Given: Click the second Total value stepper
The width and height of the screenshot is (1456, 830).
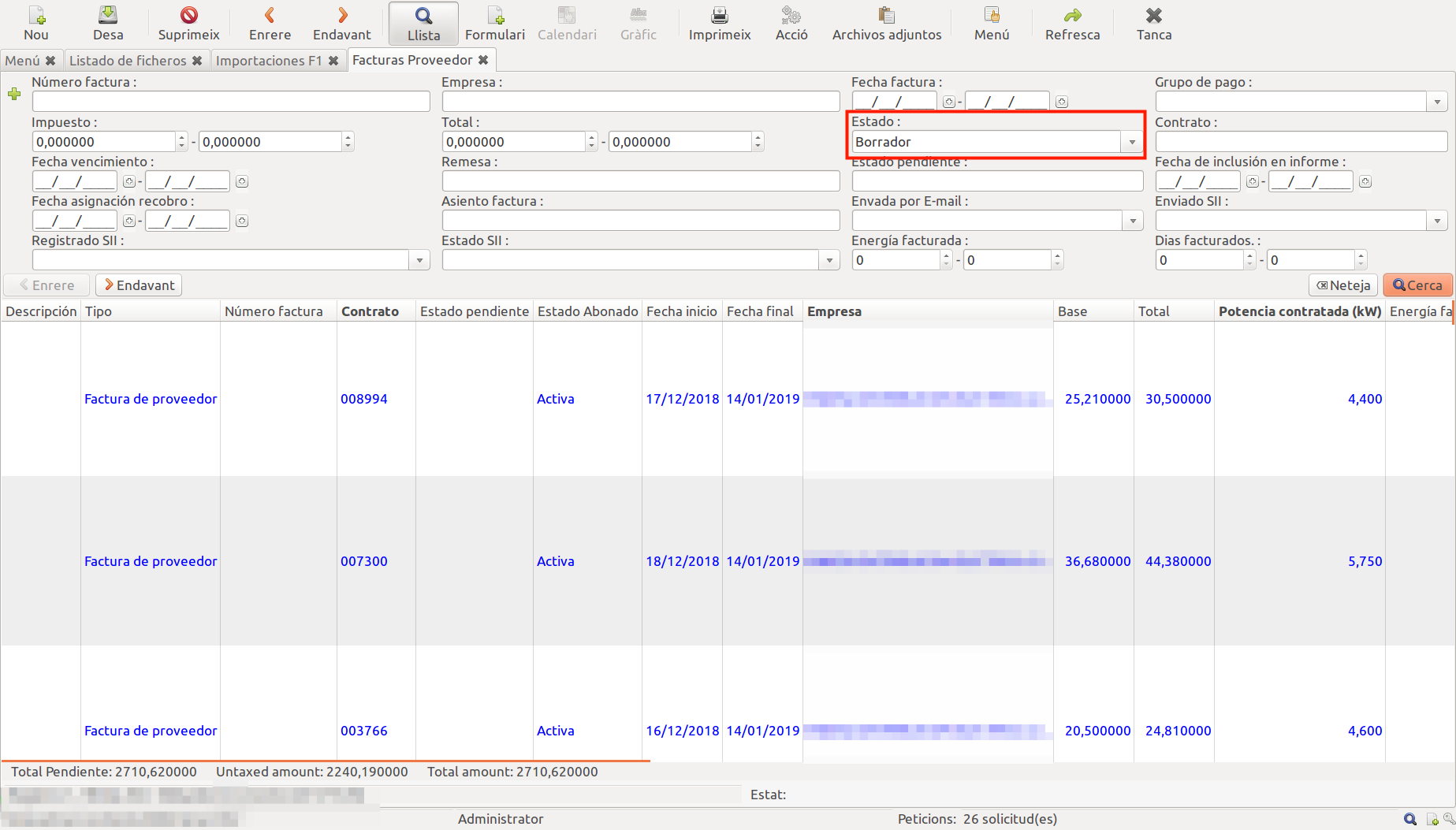Looking at the screenshot, I should (x=758, y=142).
